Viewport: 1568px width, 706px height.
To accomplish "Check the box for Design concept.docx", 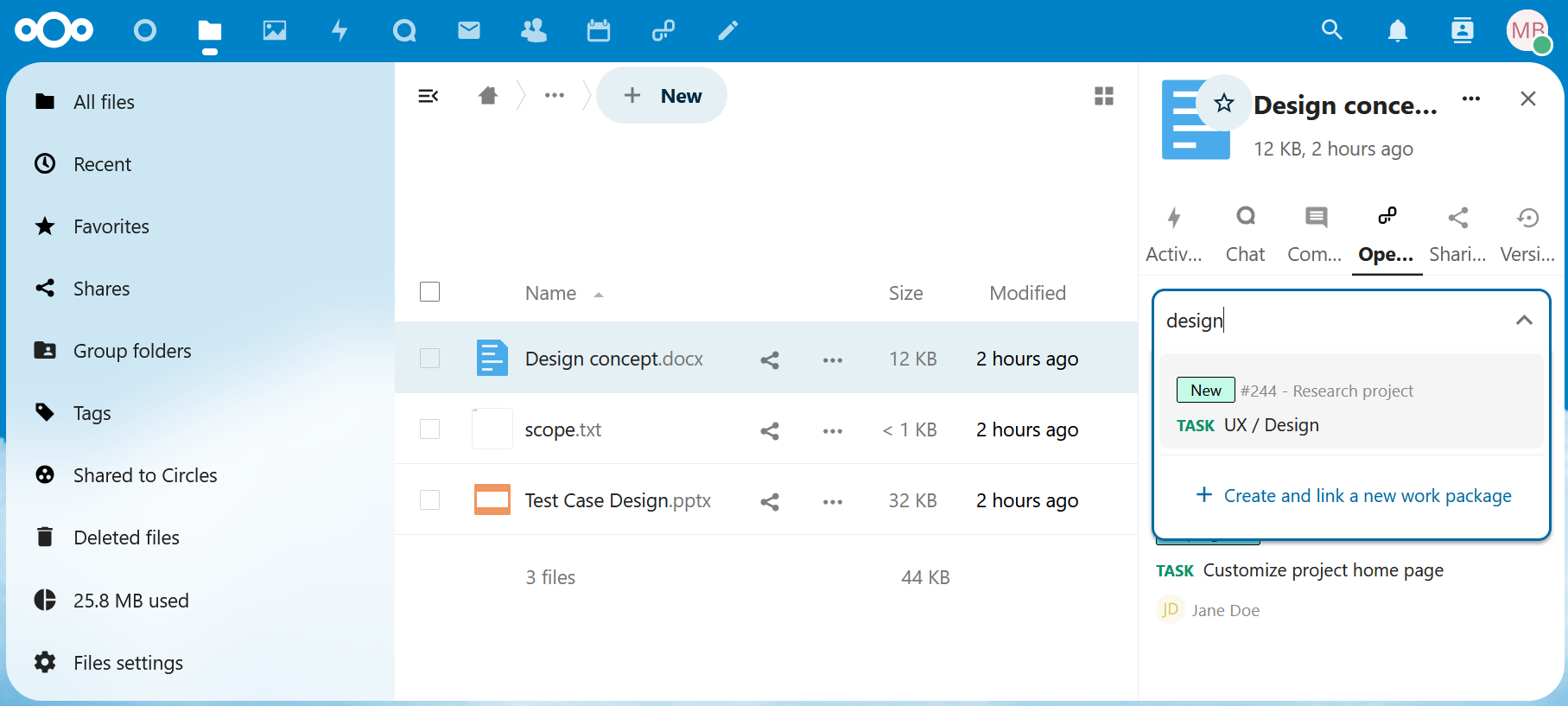I will tap(429, 359).
